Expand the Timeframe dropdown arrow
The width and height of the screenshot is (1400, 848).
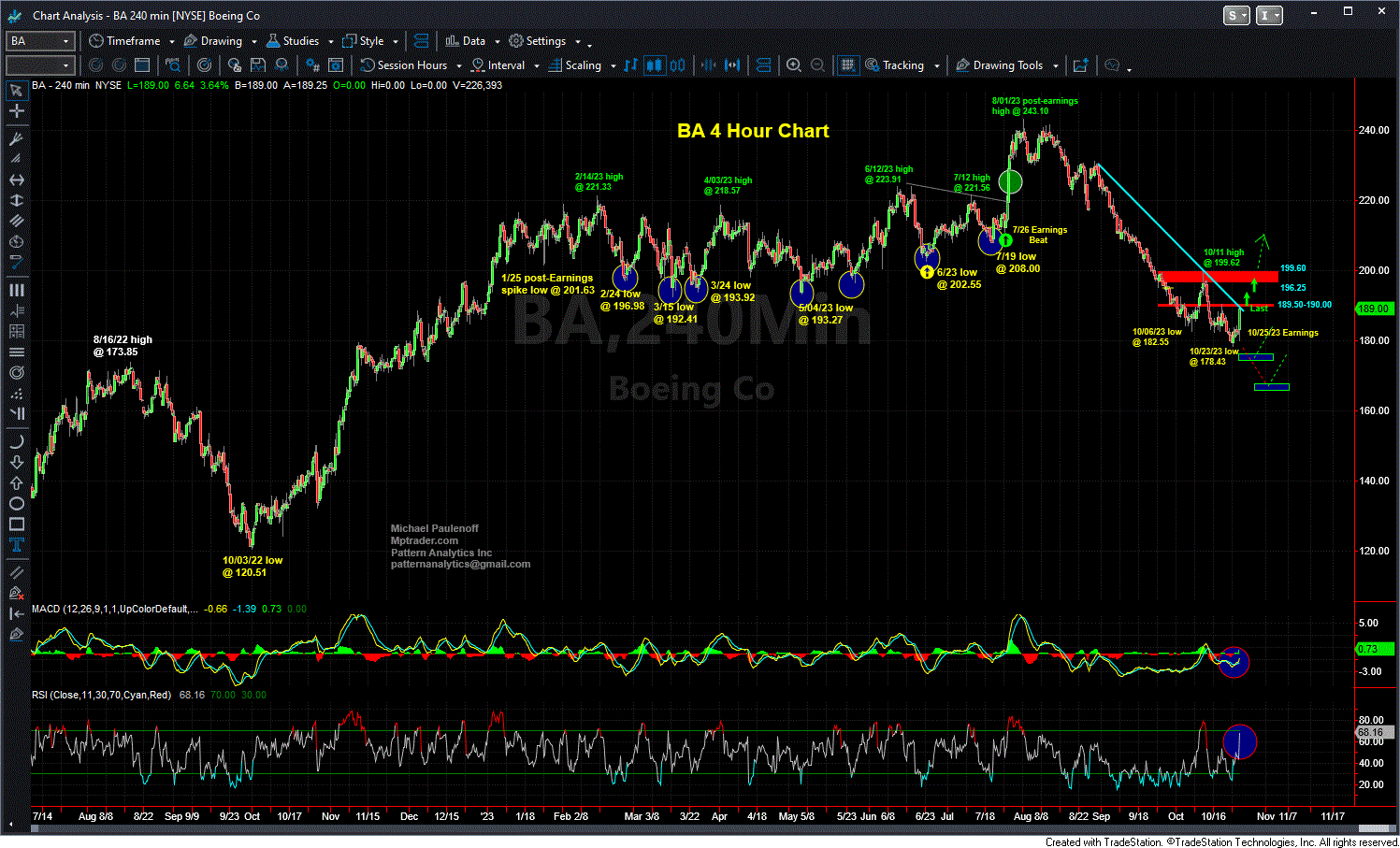(172, 42)
